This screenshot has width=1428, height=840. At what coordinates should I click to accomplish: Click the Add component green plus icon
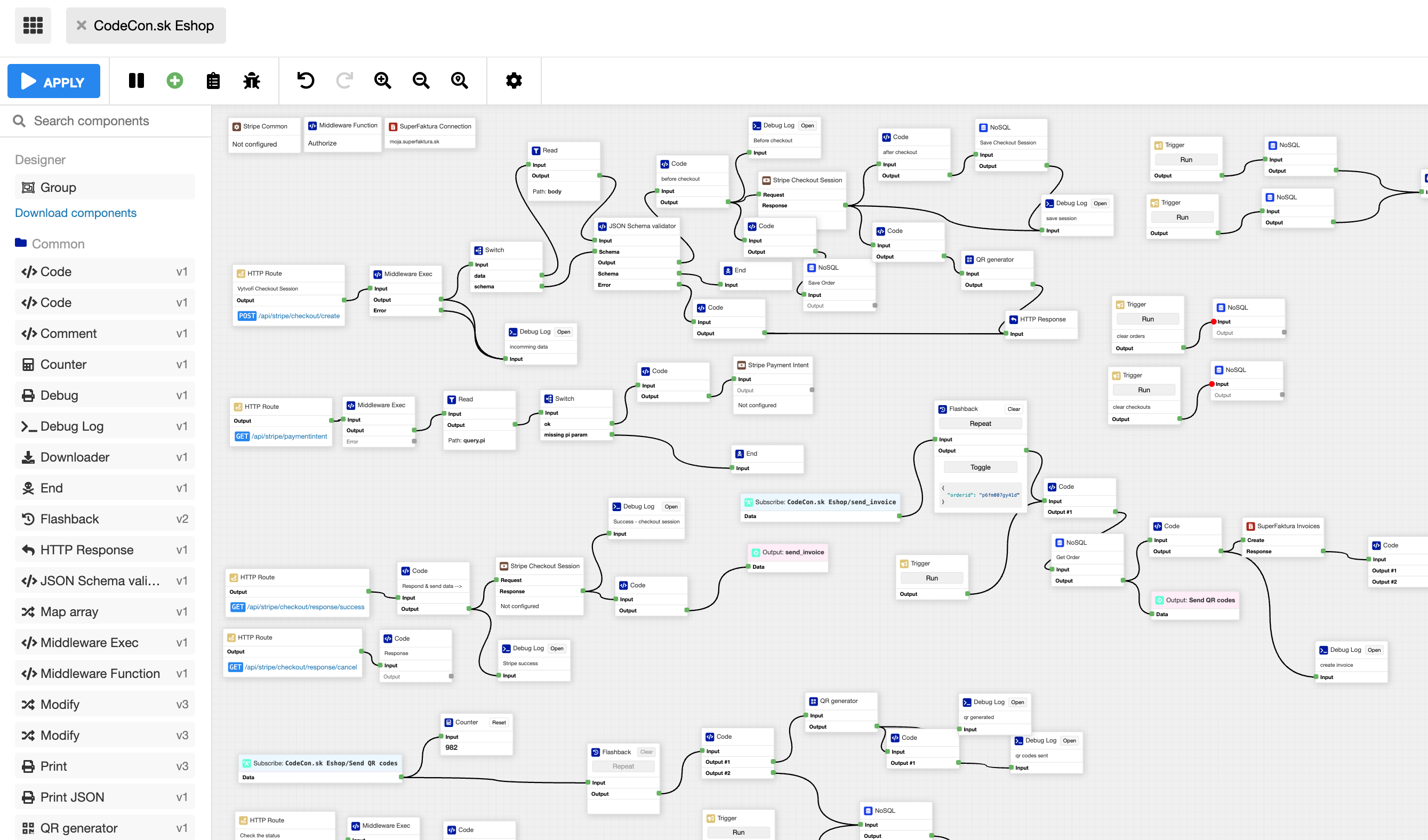(174, 81)
